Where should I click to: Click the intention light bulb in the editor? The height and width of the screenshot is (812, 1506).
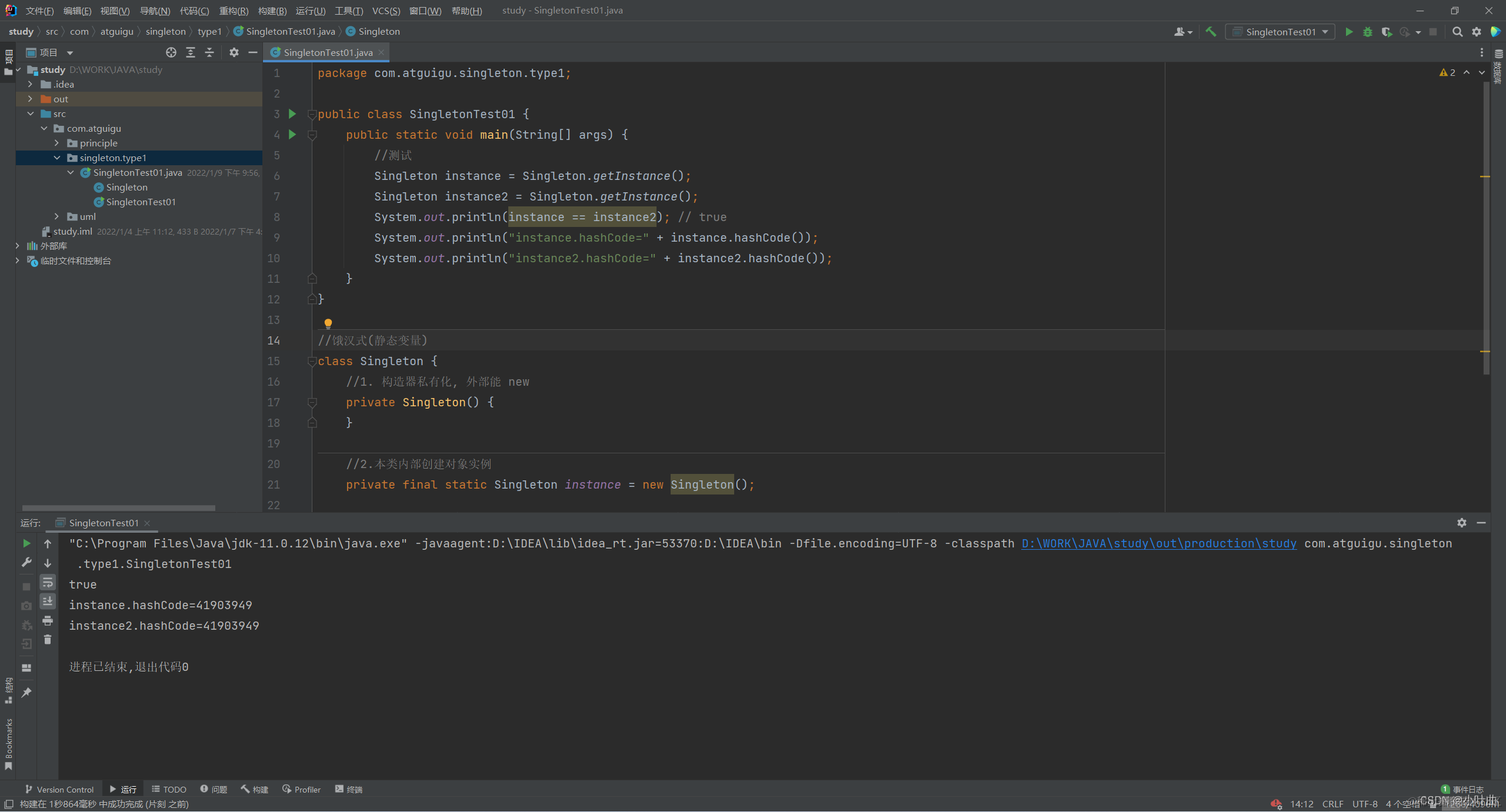[328, 323]
